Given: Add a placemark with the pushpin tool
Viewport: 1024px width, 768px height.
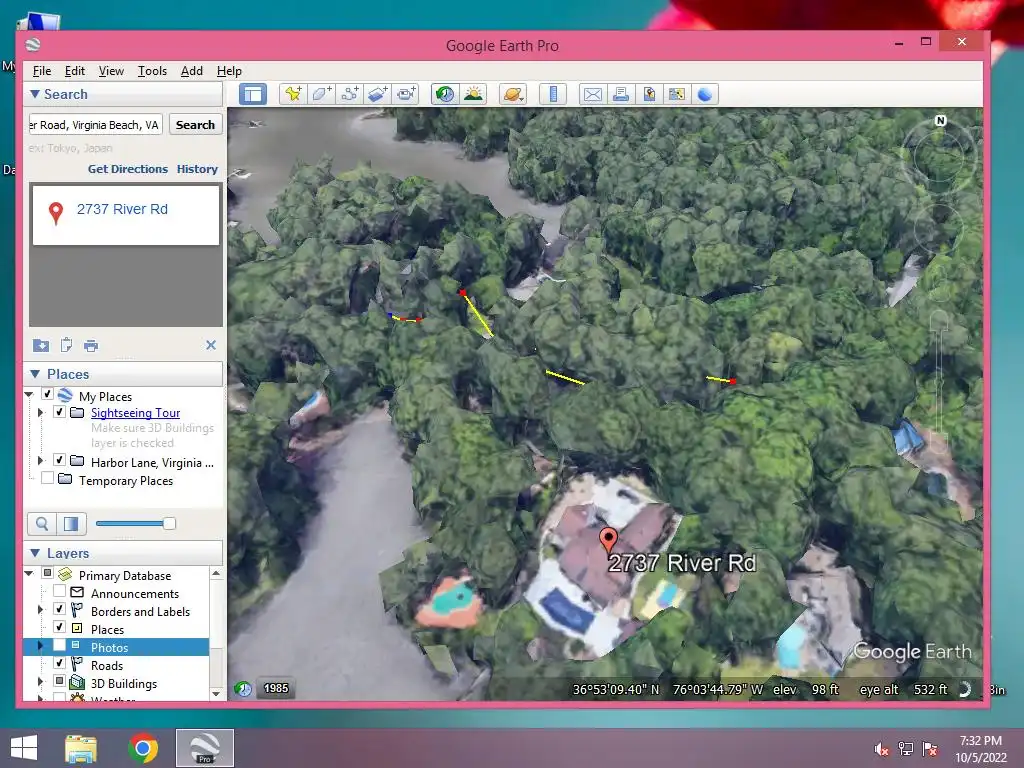Looking at the screenshot, I should (x=293, y=94).
